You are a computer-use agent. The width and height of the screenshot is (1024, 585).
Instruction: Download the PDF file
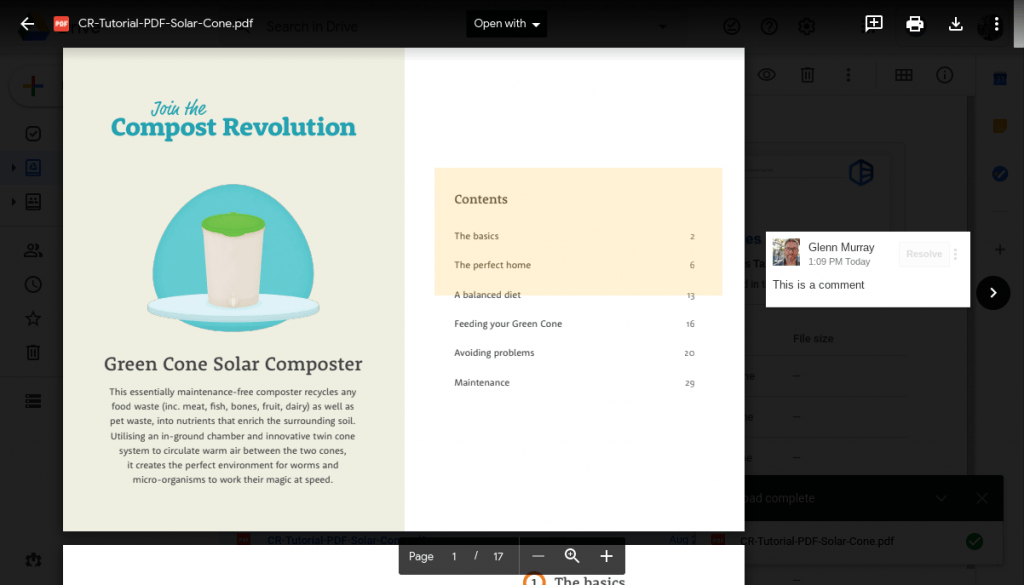click(955, 24)
